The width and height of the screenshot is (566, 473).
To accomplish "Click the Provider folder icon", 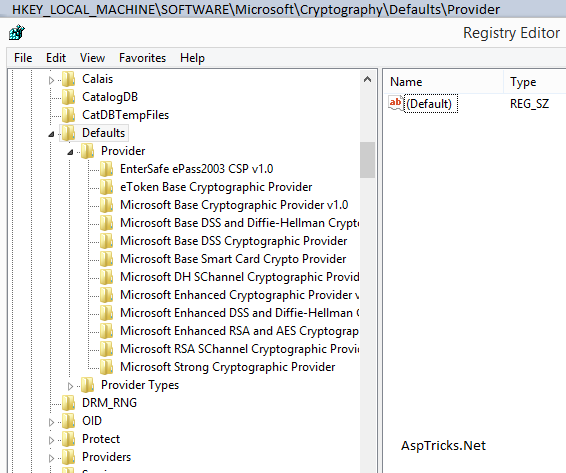I will click(87, 151).
